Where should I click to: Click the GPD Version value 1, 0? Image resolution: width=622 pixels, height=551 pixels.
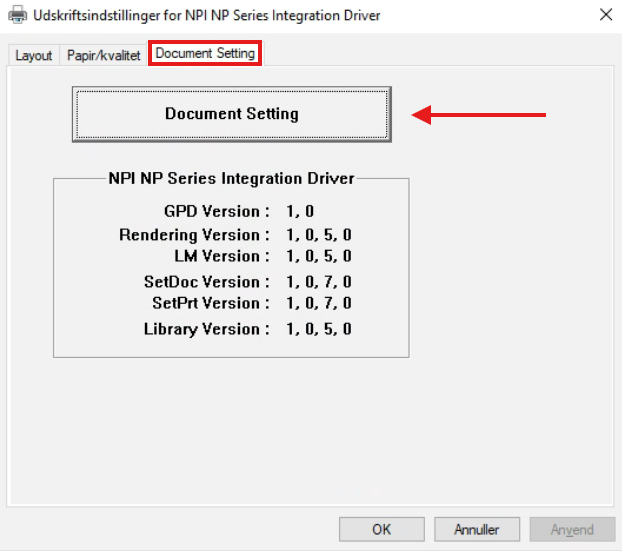[x=301, y=211]
